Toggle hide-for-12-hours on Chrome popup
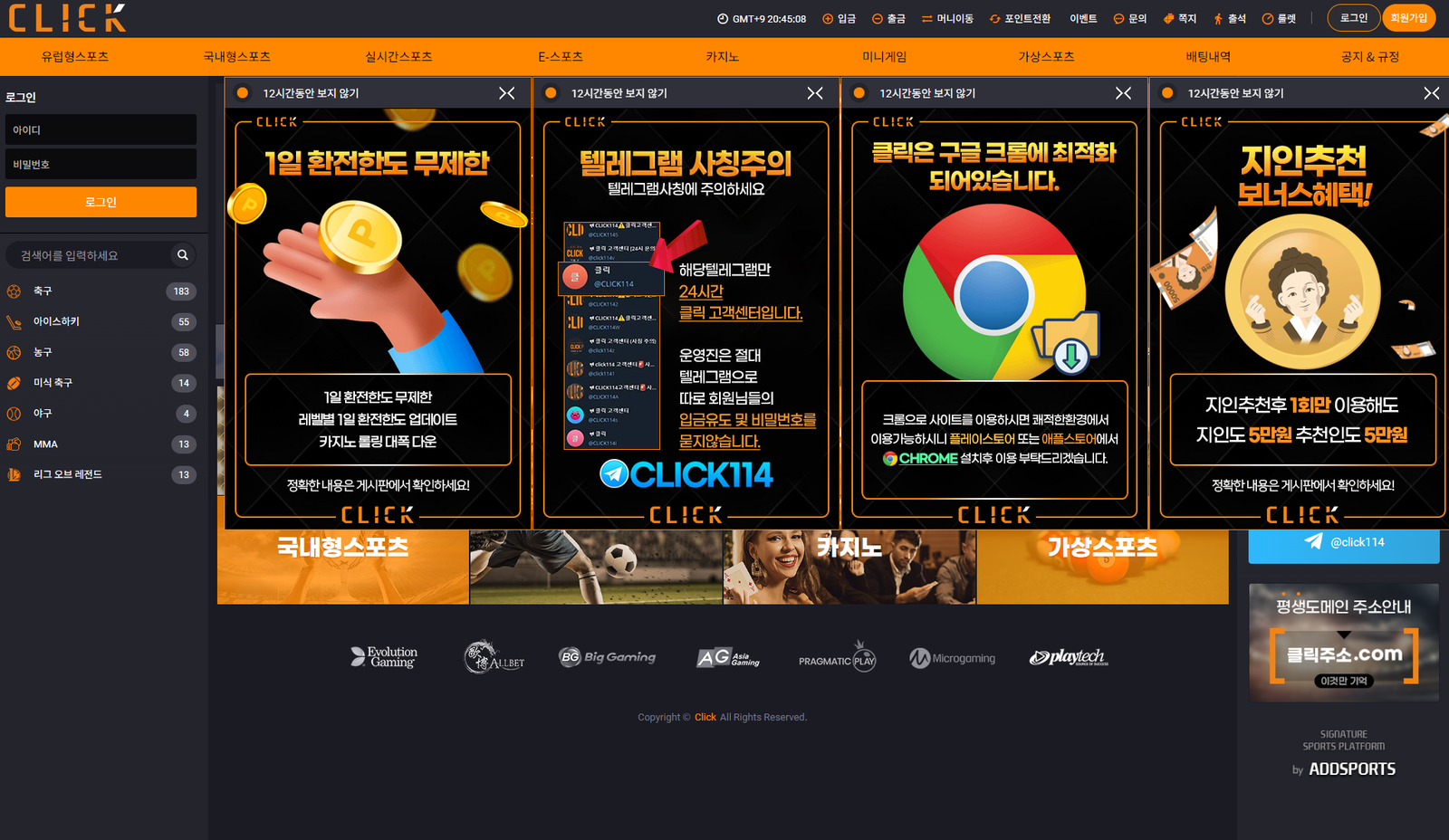The image size is (1449, 840). tap(859, 93)
